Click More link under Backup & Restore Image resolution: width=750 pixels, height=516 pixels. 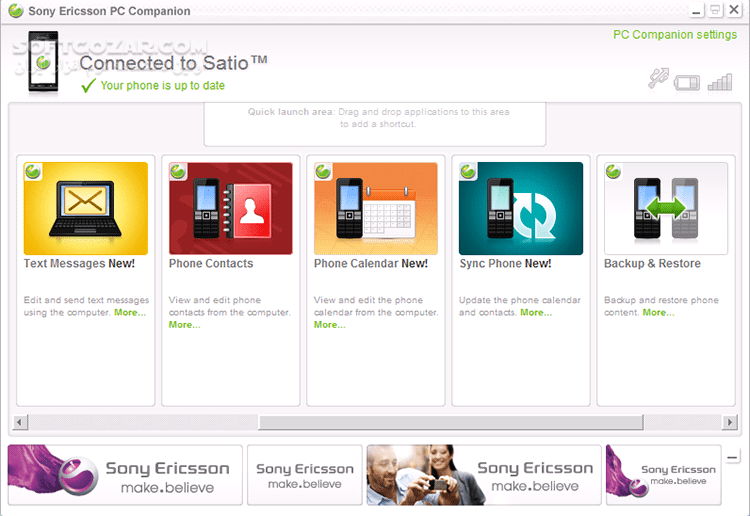tap(657, 313)
